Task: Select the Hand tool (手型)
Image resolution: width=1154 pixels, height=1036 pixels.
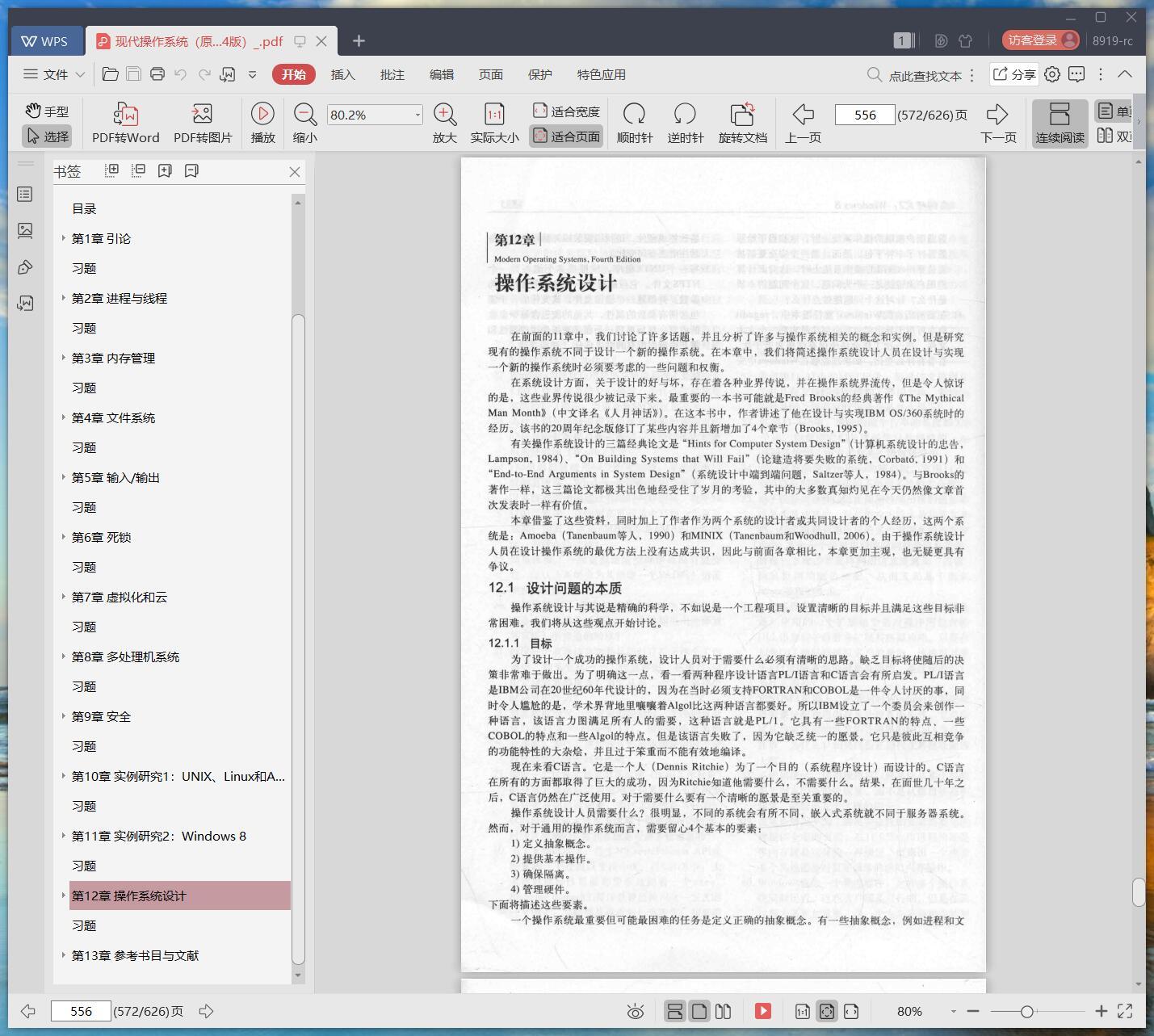Action: (47, 111)
